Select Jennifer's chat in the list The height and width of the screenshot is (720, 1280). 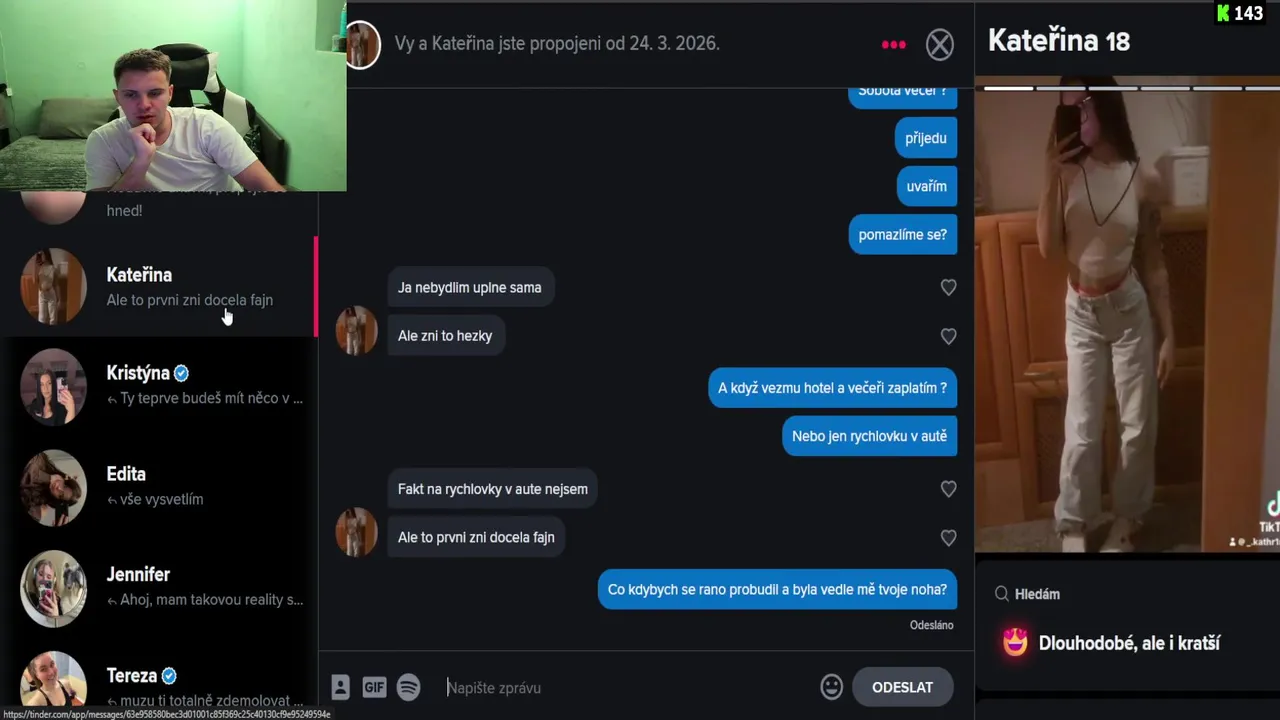[x=159, y=588]
